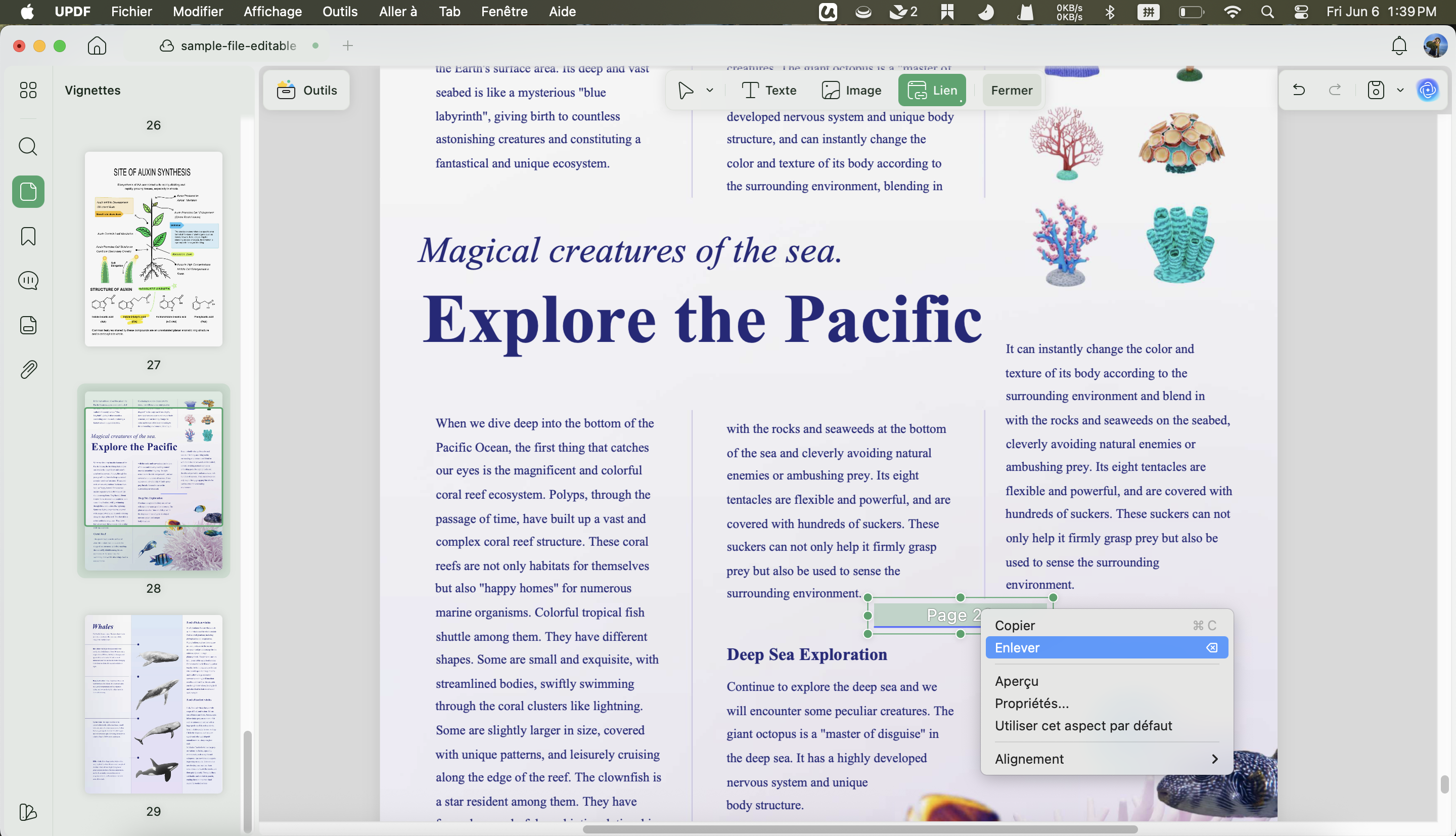This screenshot has width=1456, height=836.
Task: Open Propriétés... from the context menu
Action: [x=1107, y=703]
